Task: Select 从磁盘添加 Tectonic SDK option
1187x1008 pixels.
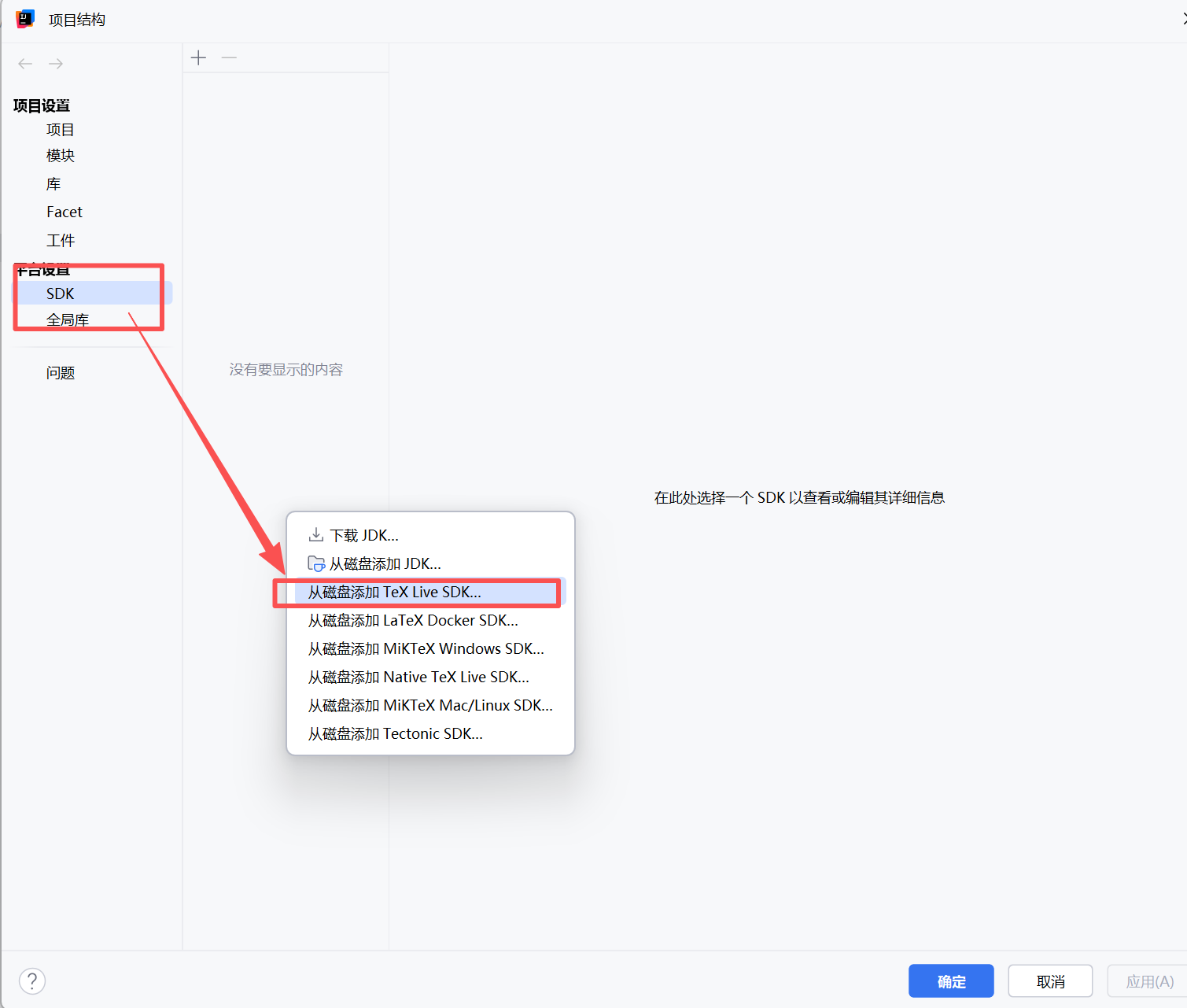Action: click(396, 733)
